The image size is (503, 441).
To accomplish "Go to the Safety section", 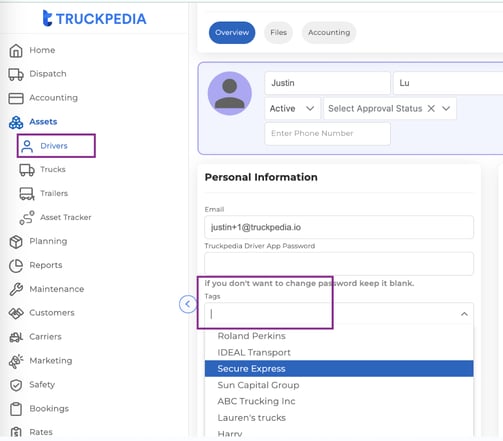I will tap(42, 385).
